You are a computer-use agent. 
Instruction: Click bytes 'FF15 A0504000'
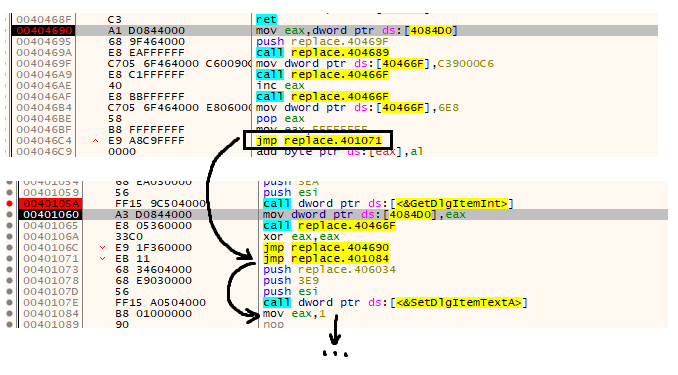pos(160,303)
